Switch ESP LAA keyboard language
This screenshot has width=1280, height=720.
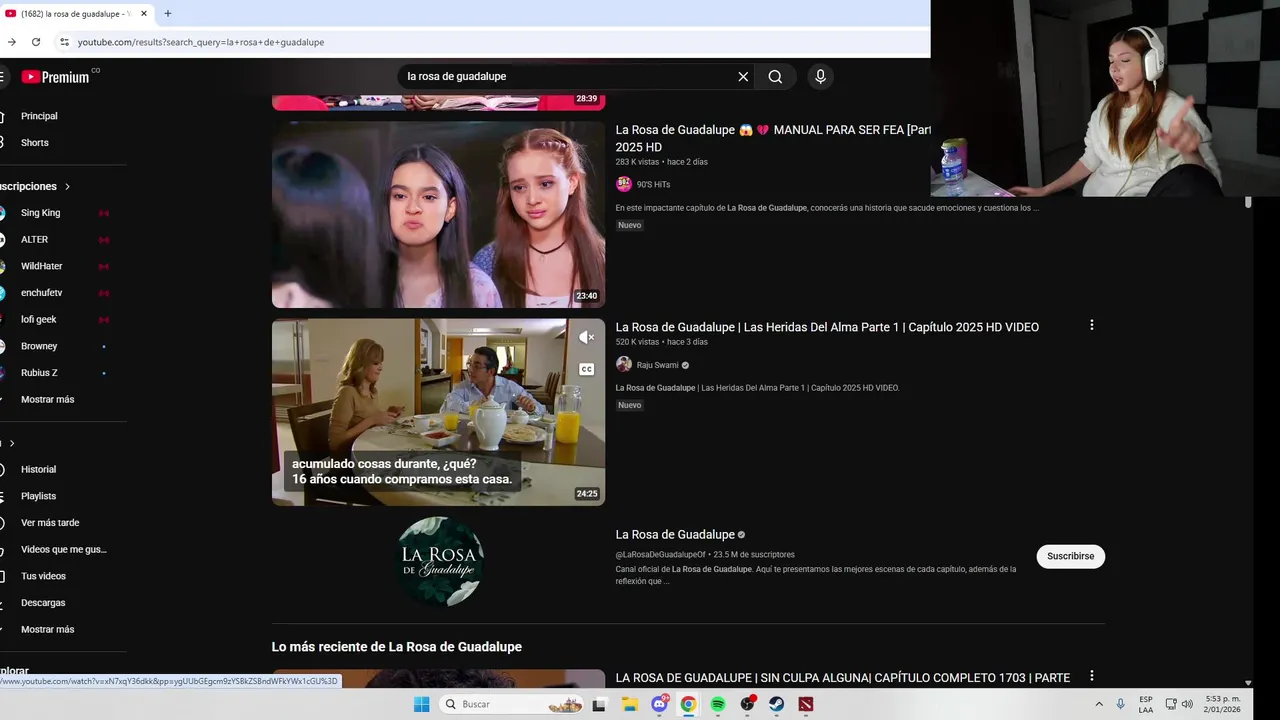[1146, 704]
